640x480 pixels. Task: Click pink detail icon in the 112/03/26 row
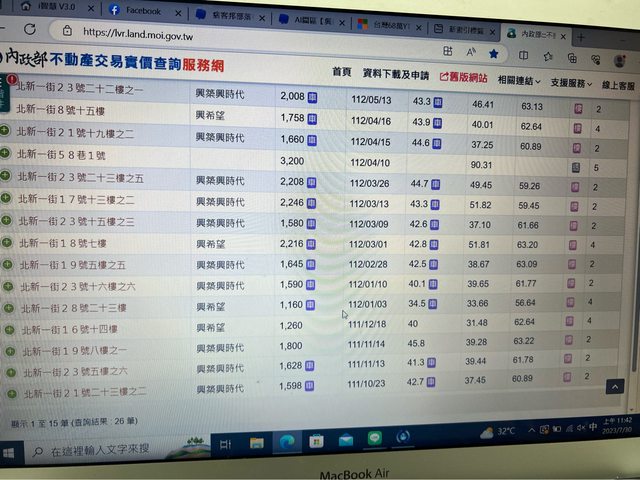577,185
